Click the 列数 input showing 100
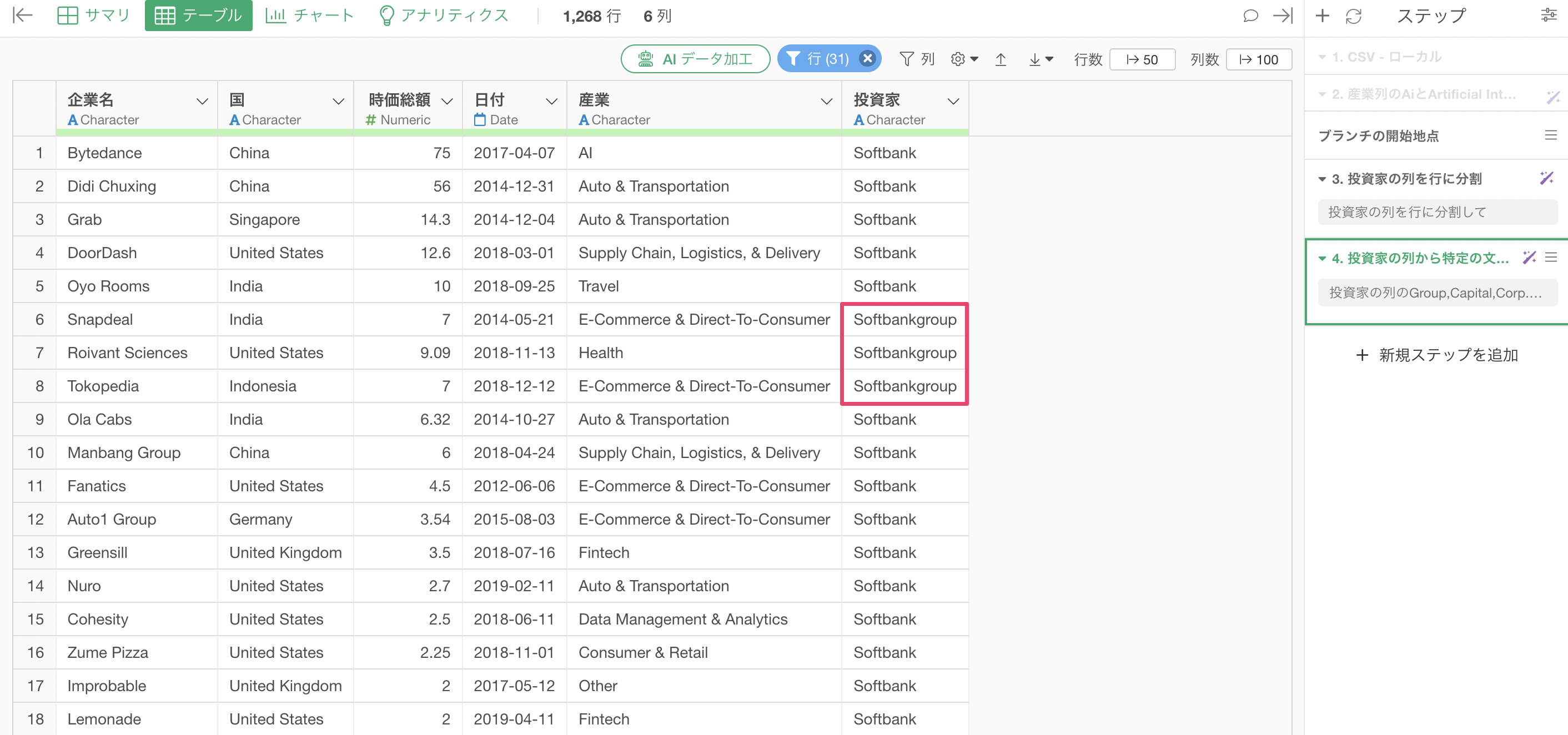Viewport: 1568px width, 735px height. [x=1258, y=59]
